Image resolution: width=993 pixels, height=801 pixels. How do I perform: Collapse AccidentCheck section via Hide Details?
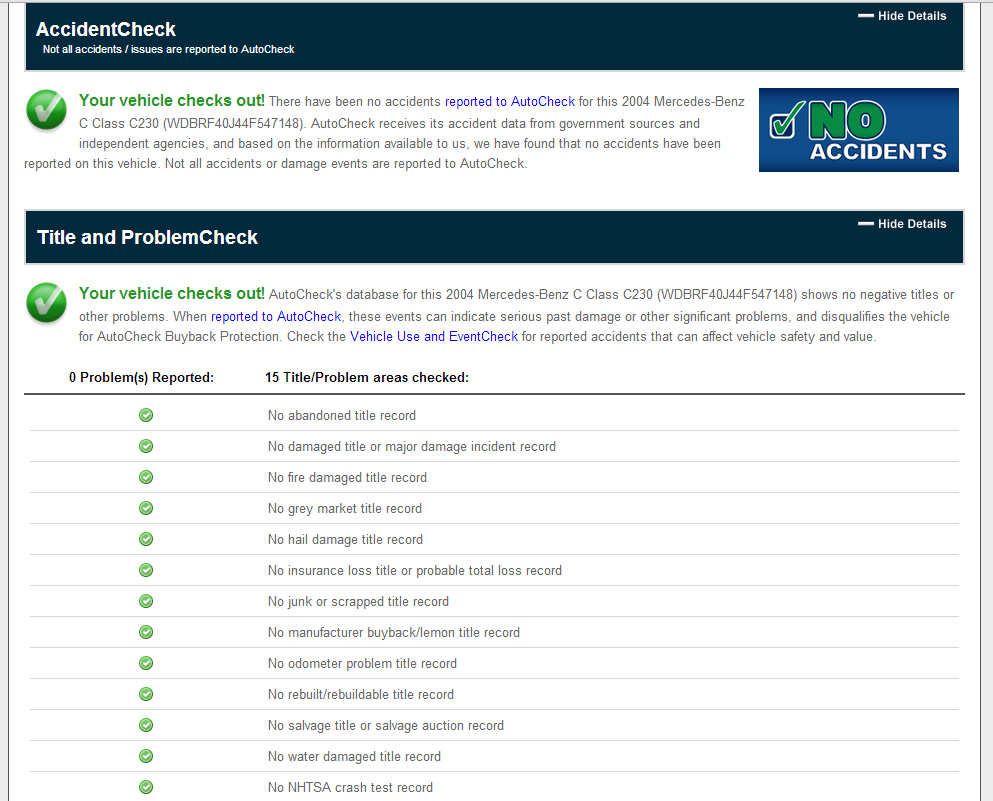[902, 16]
